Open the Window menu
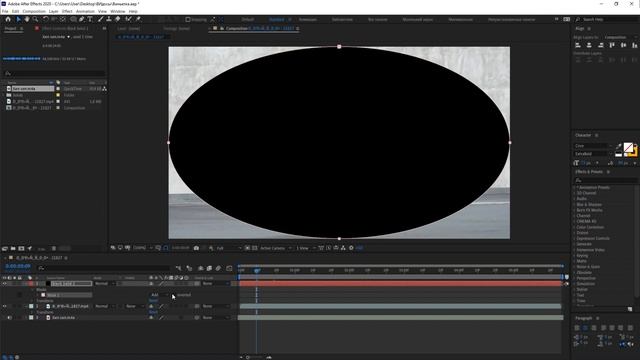Image resolution: width=640 pixels, height=360 pixels. click(118, 11)
